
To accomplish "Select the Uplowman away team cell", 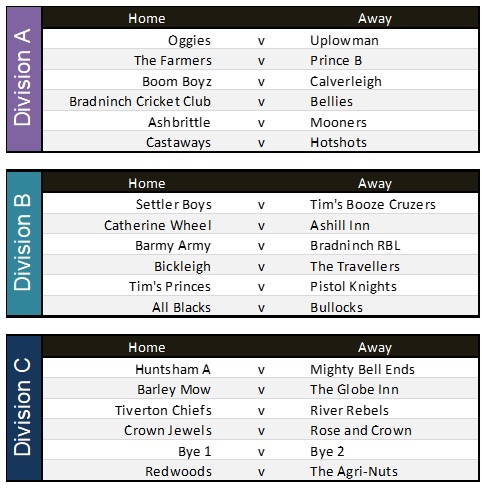I will [x=344, y=41].
